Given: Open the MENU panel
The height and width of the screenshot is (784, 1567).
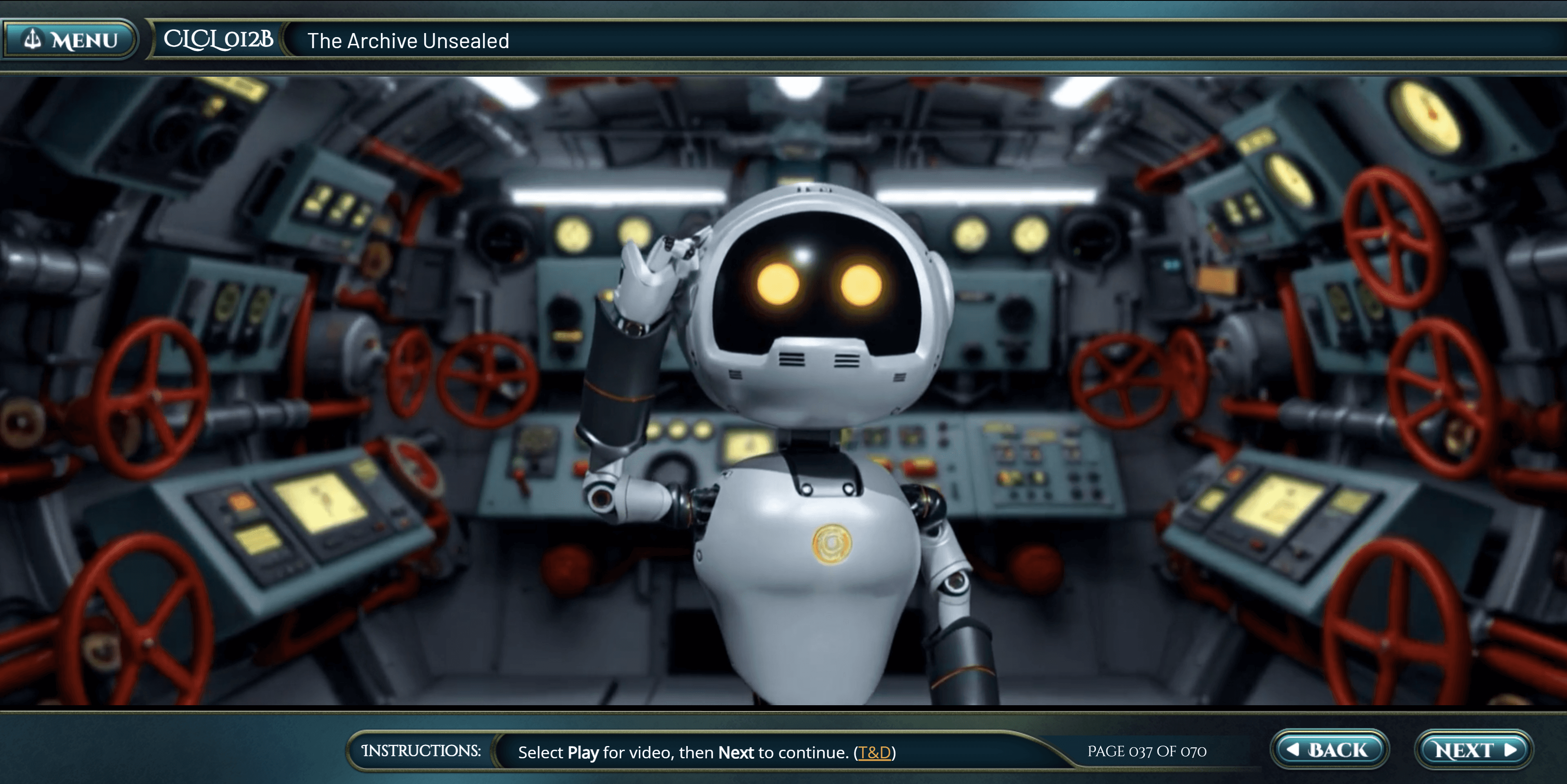Looking at the screenshot, I should click(x=70, y=40).
